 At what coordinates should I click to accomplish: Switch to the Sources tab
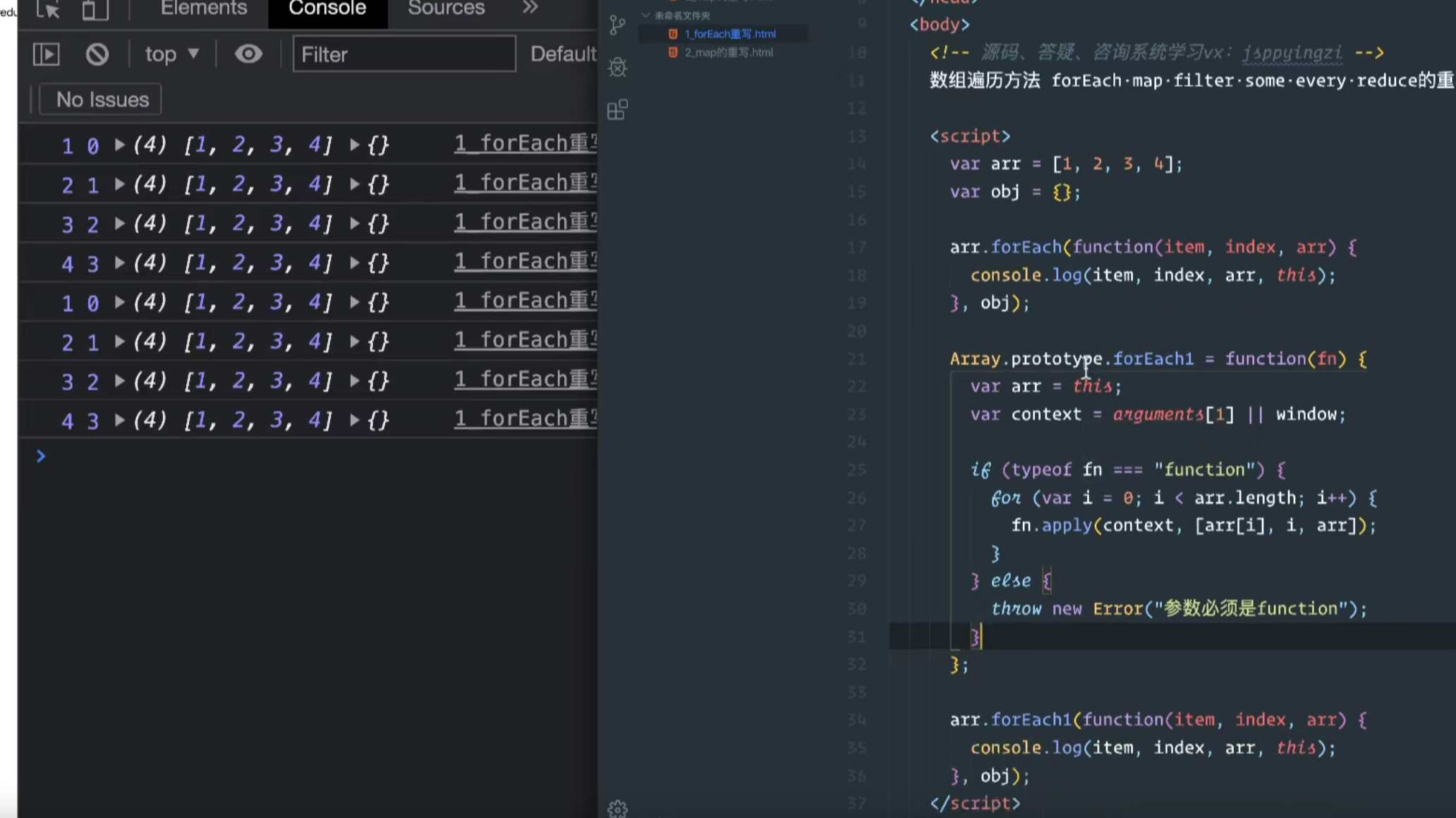coord(446,8)
